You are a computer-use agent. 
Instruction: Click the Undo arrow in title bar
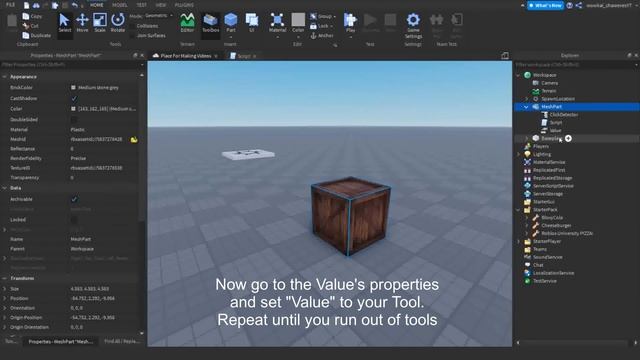click(x=74, y=5)
